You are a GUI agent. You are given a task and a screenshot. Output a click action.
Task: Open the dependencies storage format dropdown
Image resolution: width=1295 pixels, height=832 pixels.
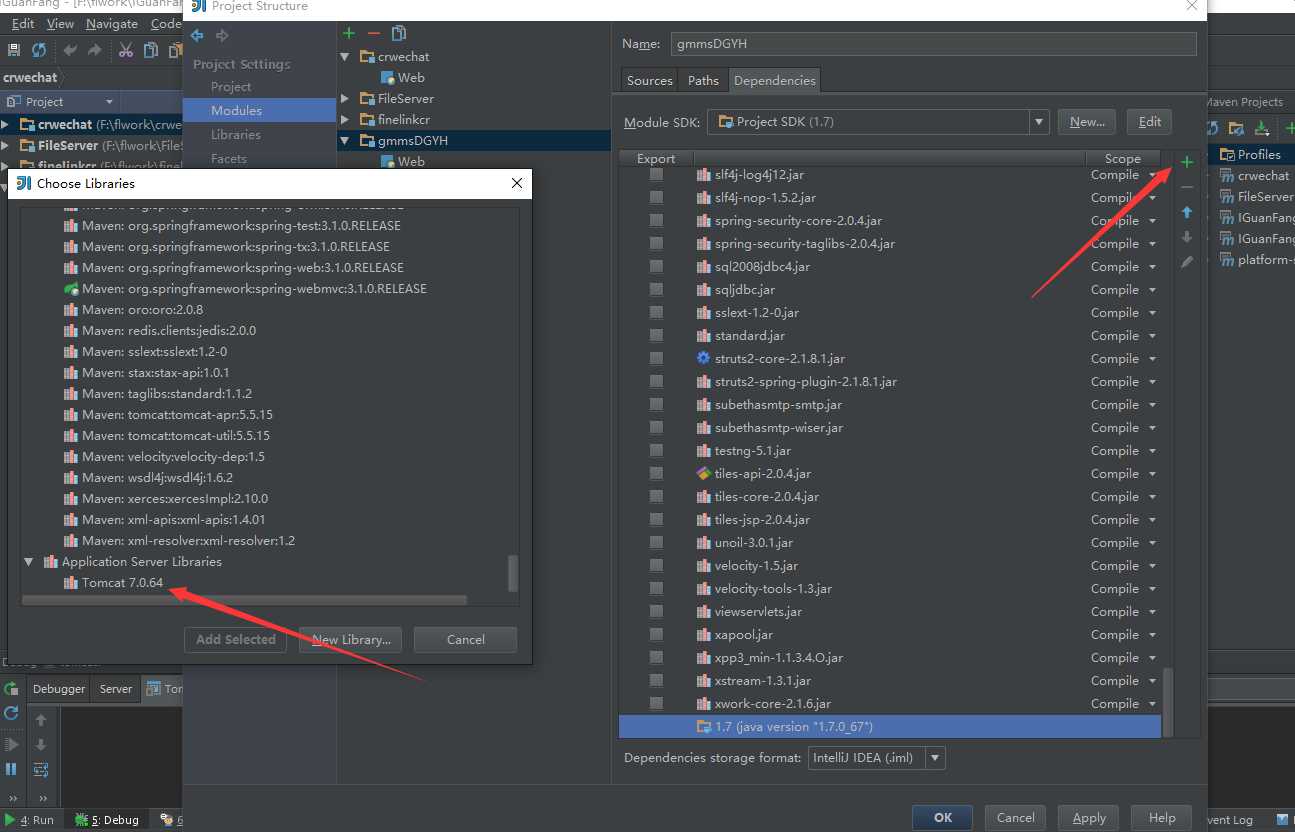tap(936, 758)
